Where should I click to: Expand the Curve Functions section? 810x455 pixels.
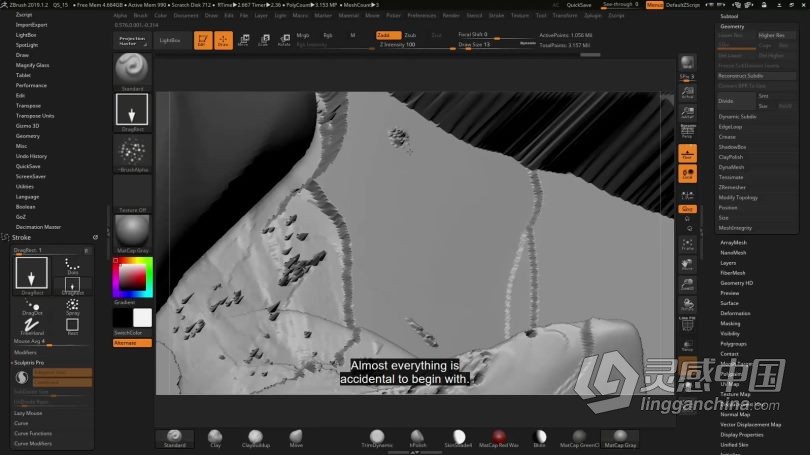tap(33, 433)
